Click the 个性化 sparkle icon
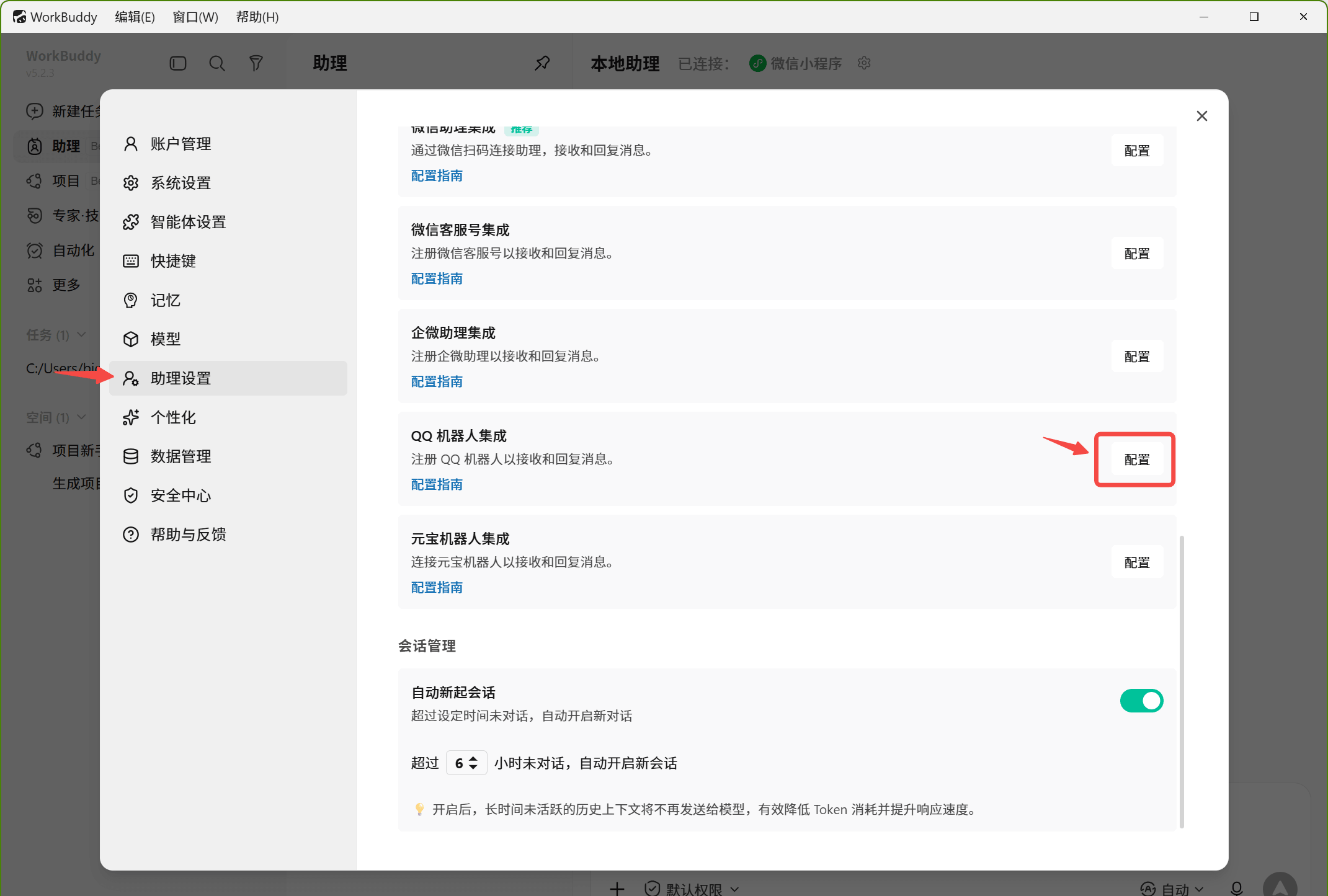This screenshot has height=896, width=1328. pos(131,417)
